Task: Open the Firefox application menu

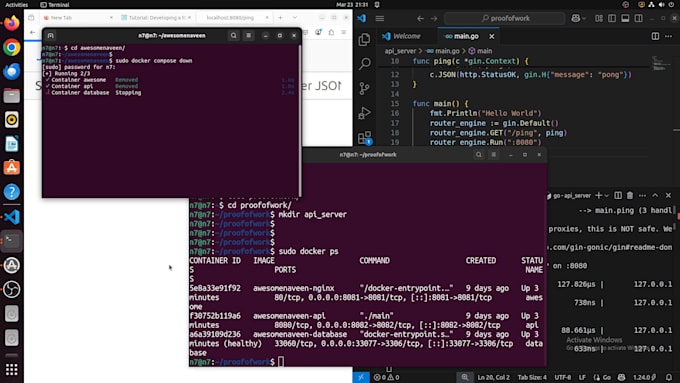Action: [343, 32]
